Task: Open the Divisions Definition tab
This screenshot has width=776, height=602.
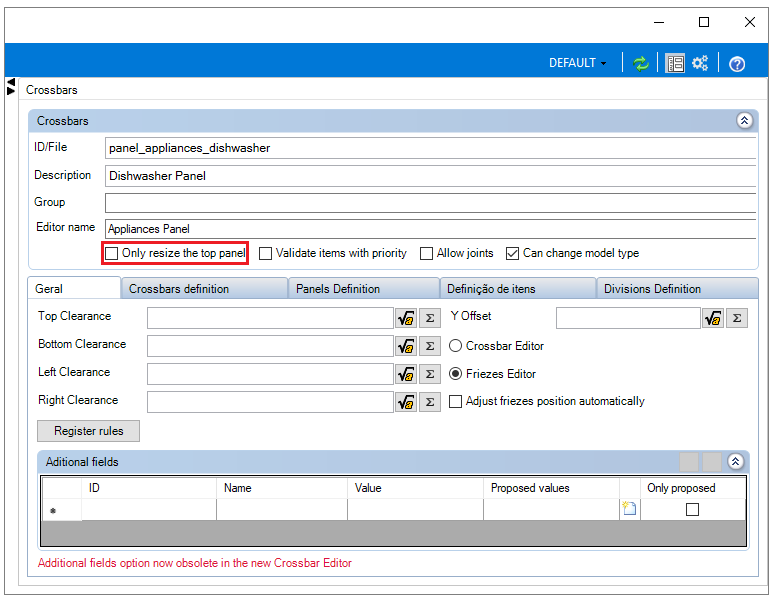Action: coord(678,289)
